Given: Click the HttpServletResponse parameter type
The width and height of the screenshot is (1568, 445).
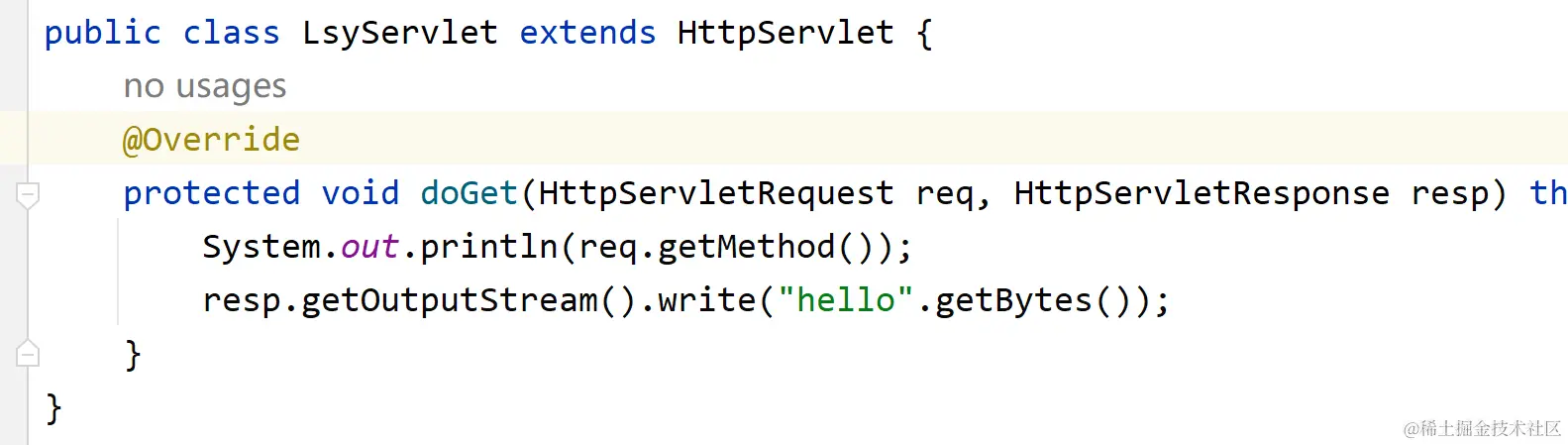Looking at the screenshot, I should (x=1202, y=193).
